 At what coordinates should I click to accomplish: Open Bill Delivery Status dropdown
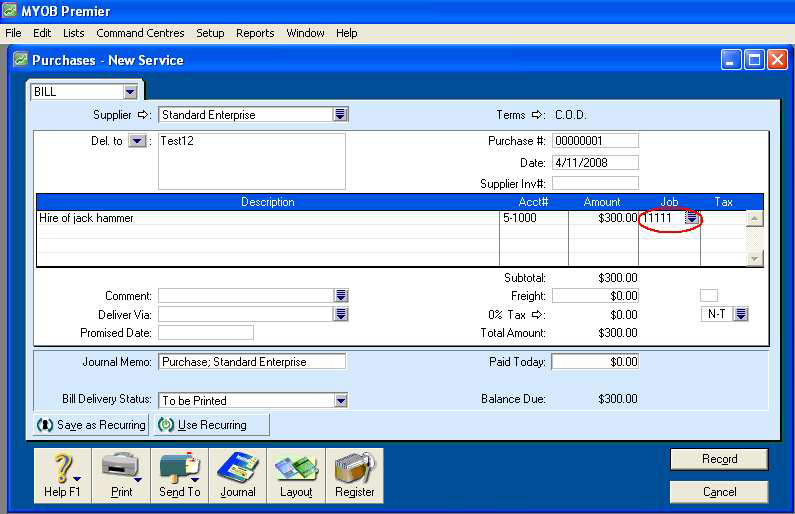341,401
